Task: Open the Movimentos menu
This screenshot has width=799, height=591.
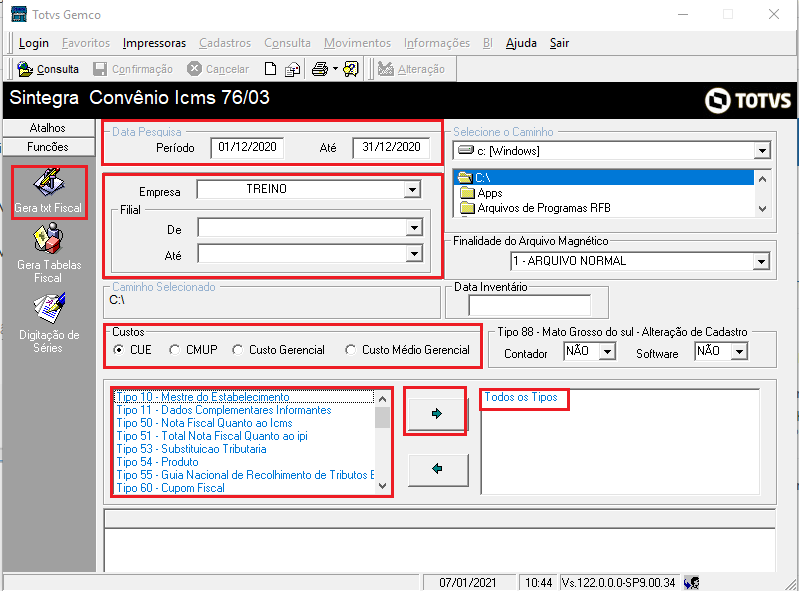Action: [x=357, y=43]
